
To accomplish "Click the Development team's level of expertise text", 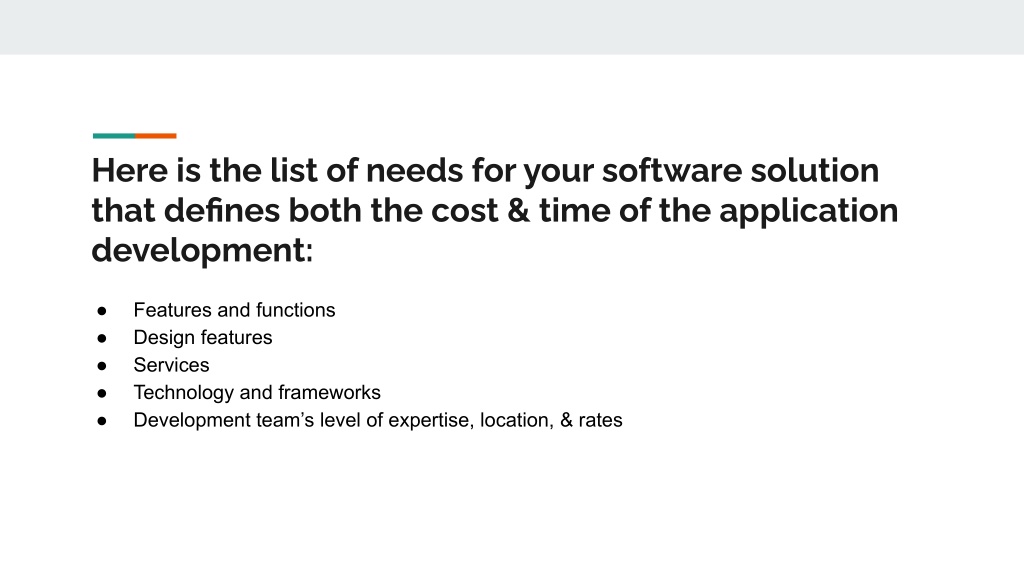I will (x=306, y=420).
